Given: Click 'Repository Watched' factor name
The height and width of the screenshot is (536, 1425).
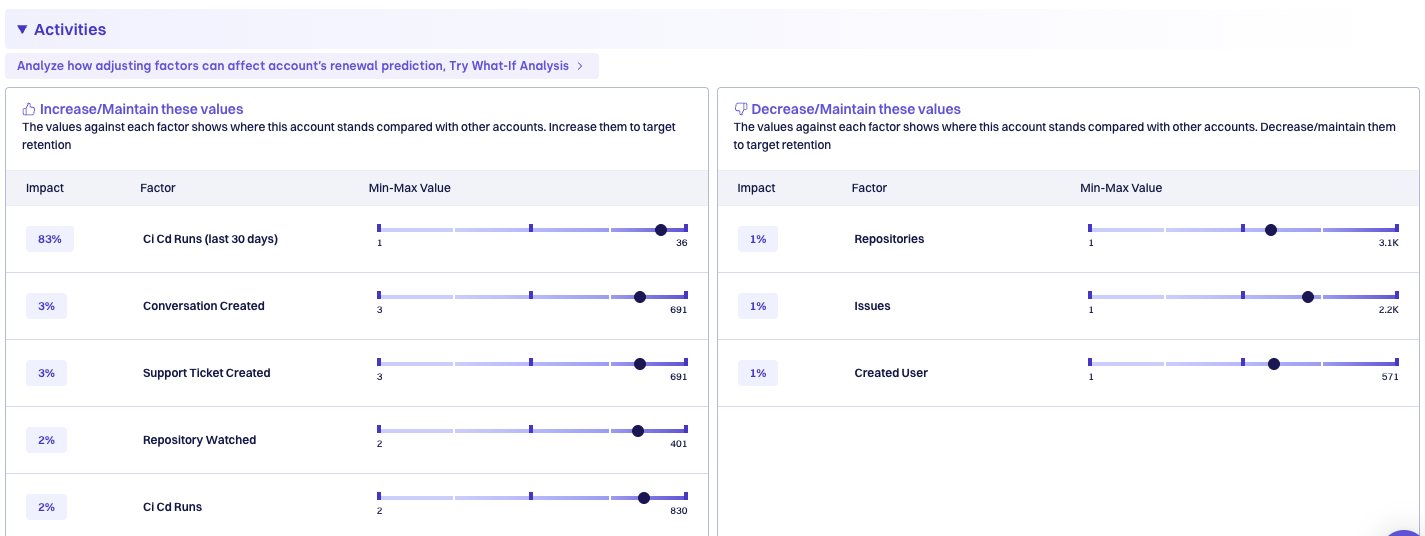Looking at the screenshot, I should (x=200, y=440).
